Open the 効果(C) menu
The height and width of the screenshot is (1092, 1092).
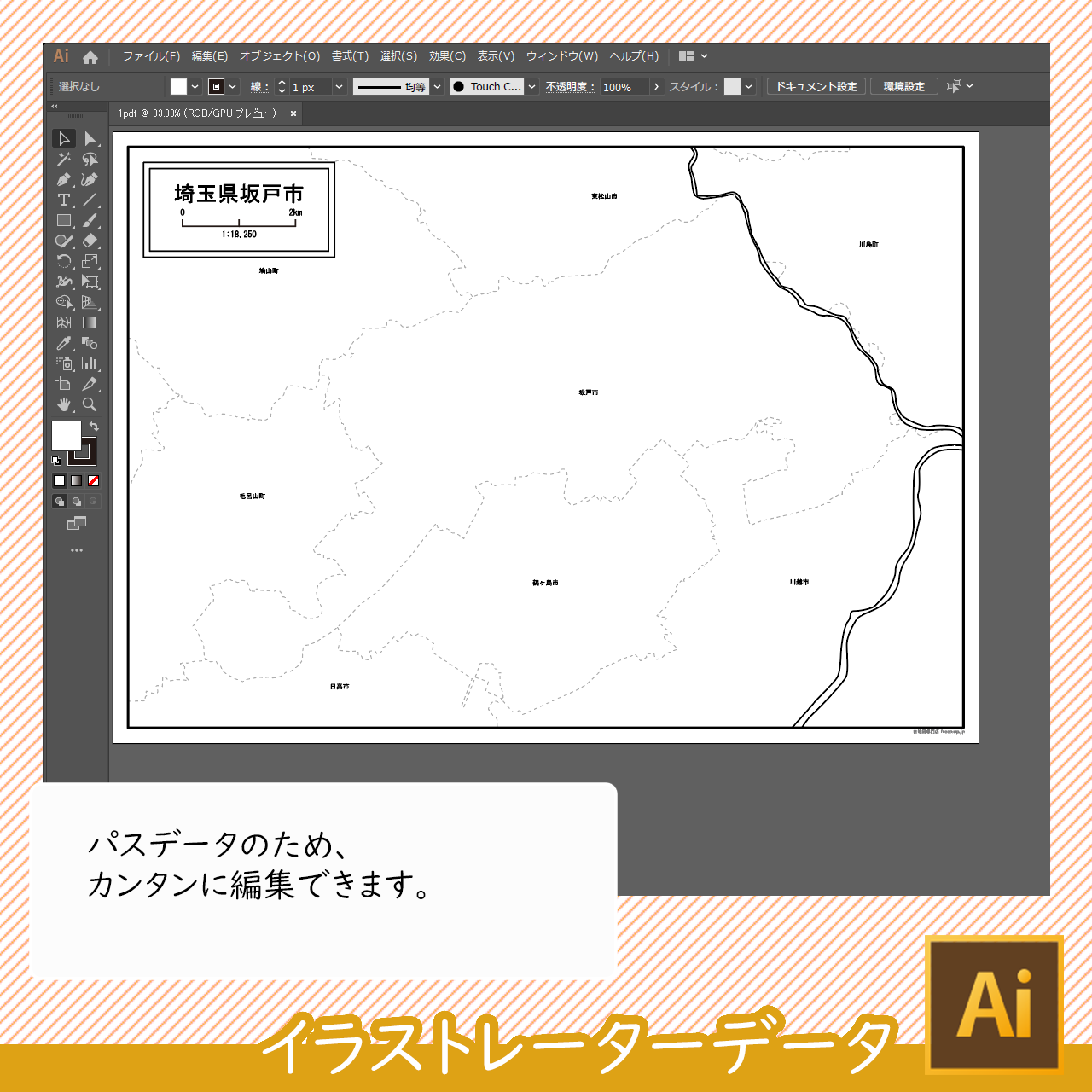point(448,56)
